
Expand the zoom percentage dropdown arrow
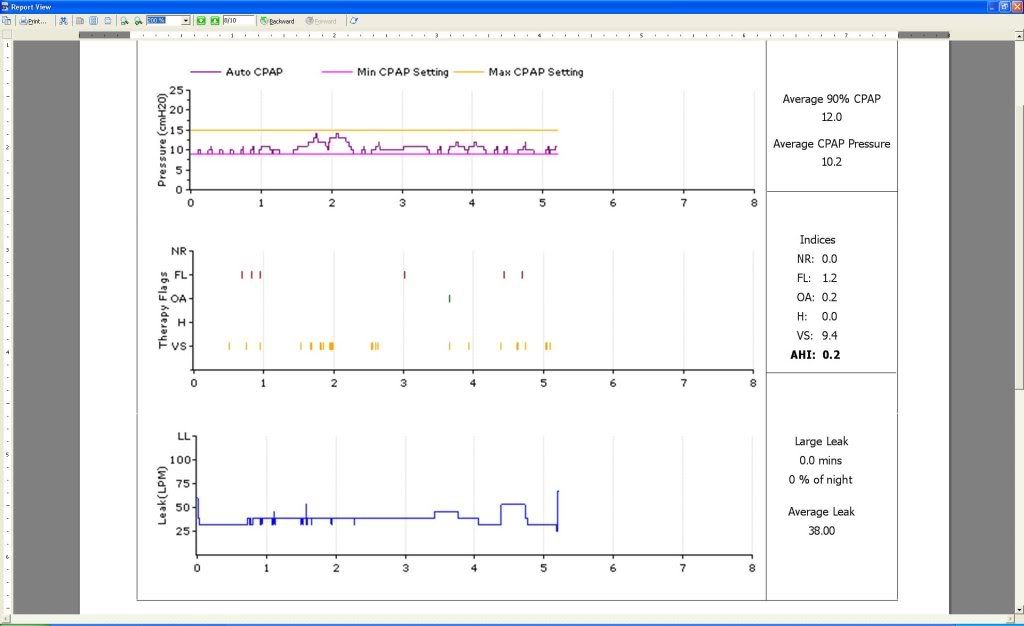tap(186, 20)
